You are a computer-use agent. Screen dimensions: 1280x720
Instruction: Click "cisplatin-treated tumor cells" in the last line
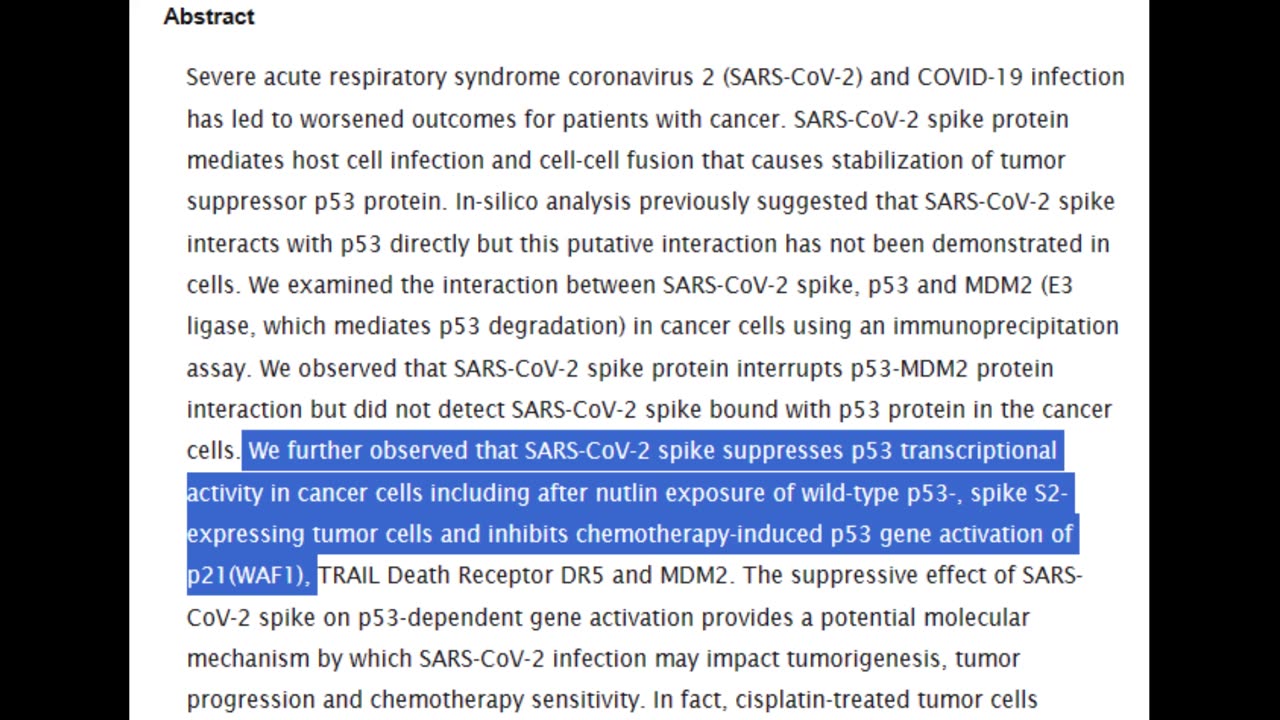(x=886, y=700)
